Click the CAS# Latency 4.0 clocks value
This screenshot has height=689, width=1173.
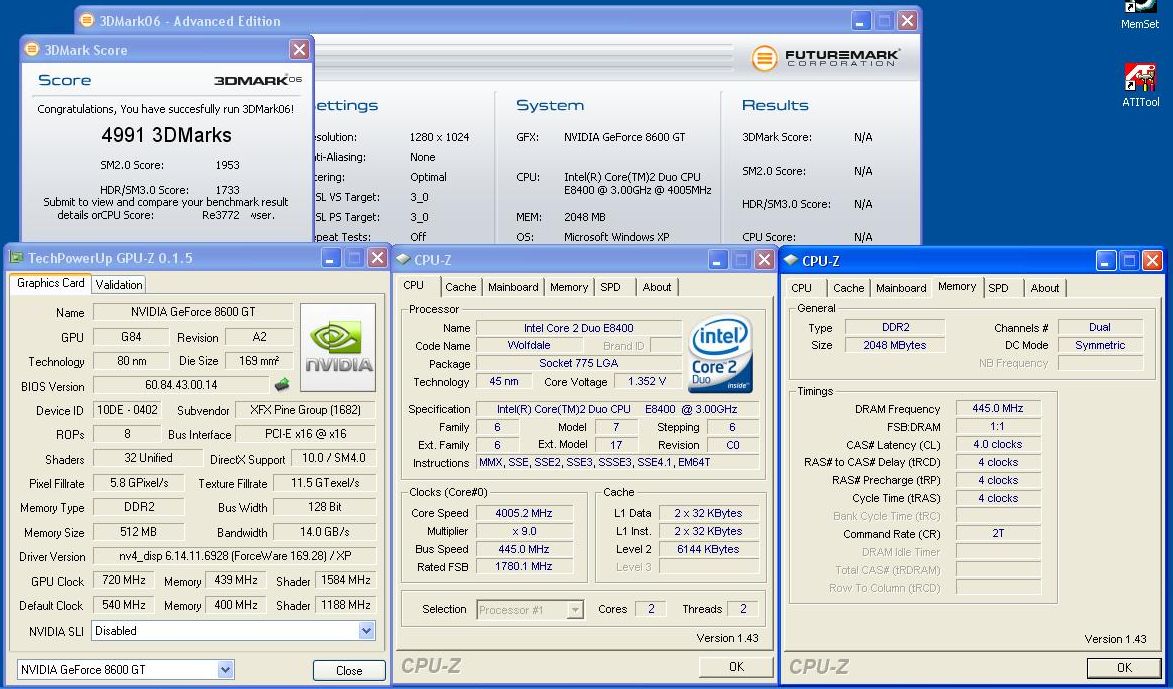[x=998, y=444]
